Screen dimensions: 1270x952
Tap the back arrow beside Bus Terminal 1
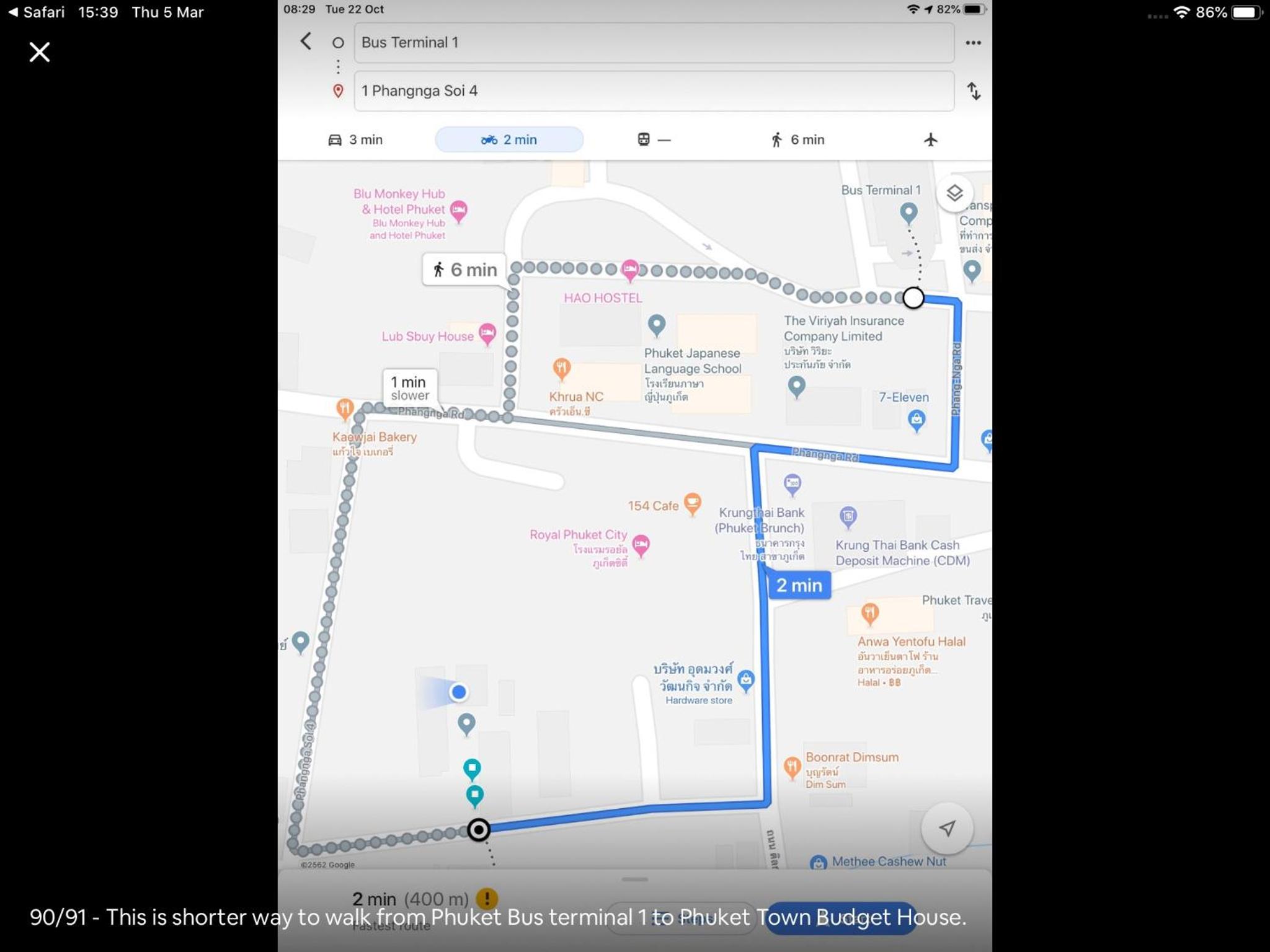pos(306,42)
